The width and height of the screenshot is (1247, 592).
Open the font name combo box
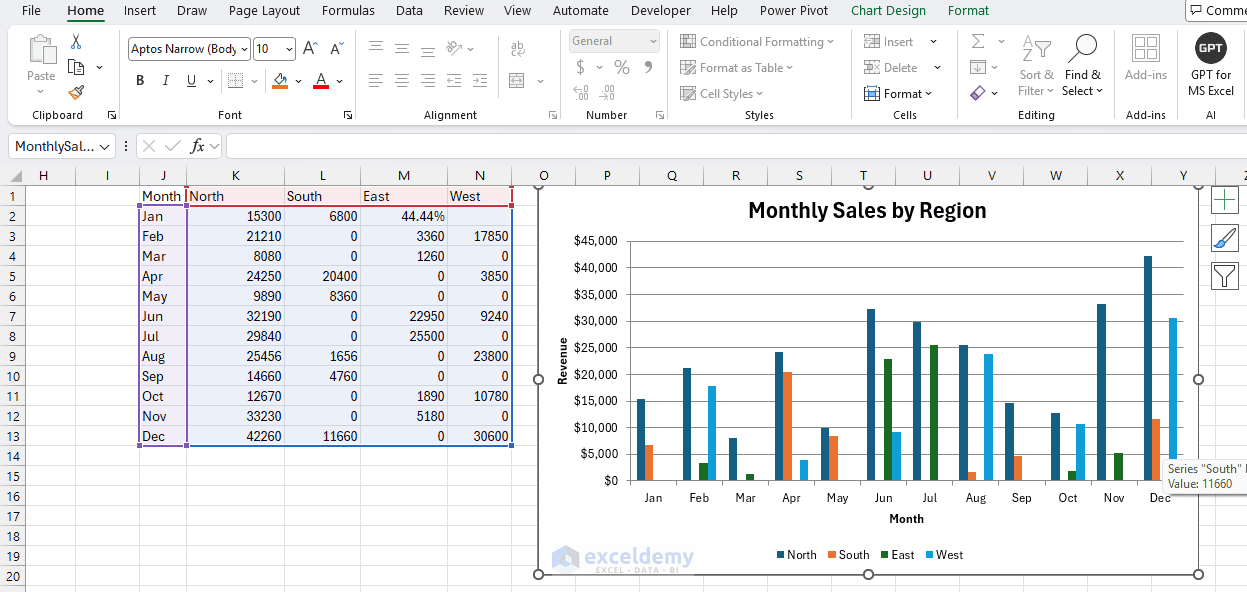tap(189, 48)
